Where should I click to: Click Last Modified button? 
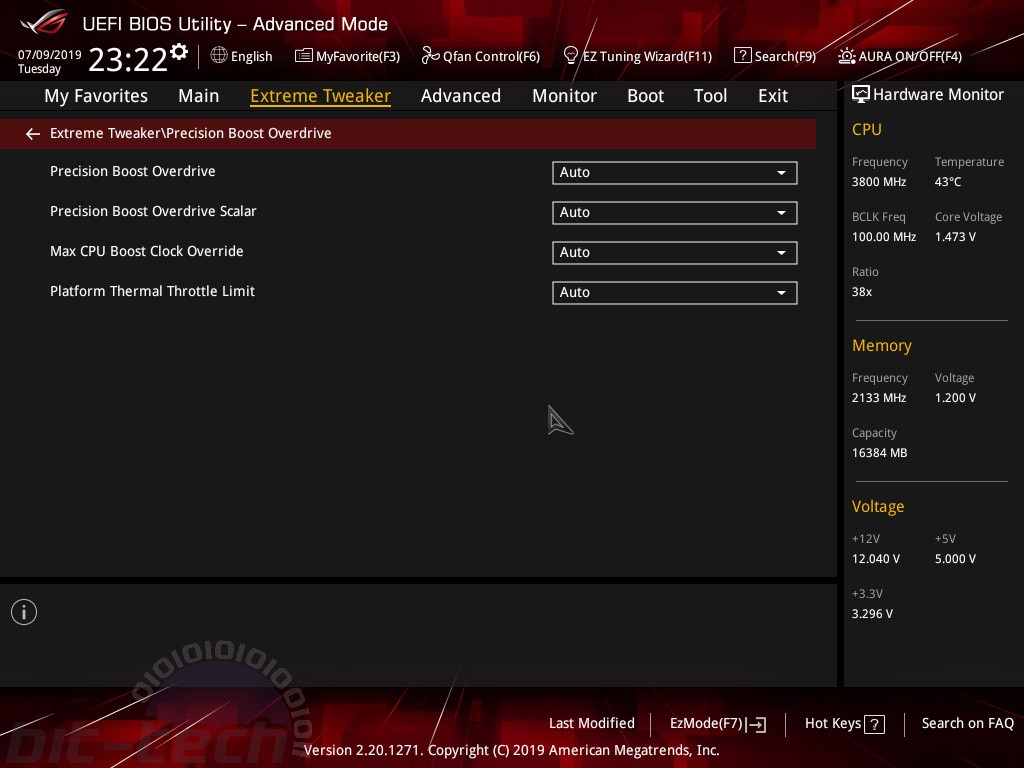click(592, 723)
